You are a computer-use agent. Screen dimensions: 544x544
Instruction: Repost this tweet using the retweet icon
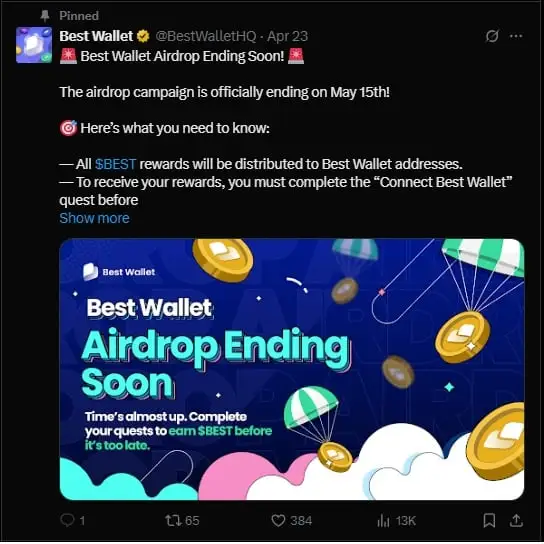[x=172, y=520]
